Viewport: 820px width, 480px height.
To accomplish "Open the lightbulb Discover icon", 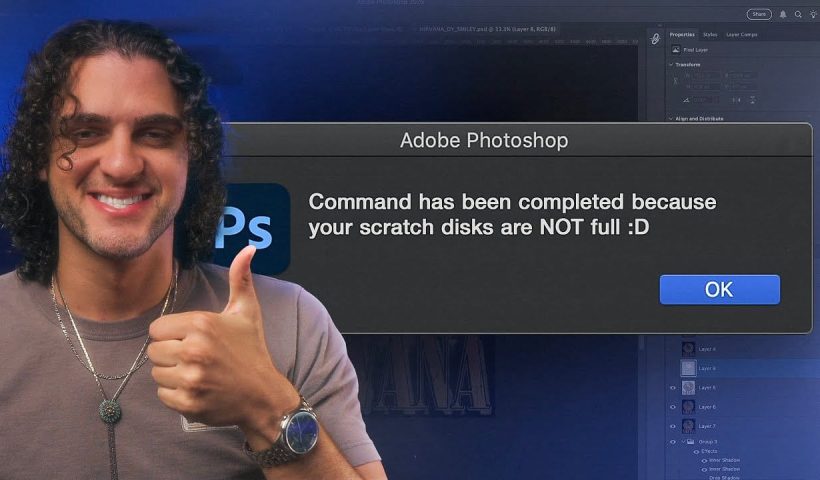I will pyautogui.click(x=813, y=15).
